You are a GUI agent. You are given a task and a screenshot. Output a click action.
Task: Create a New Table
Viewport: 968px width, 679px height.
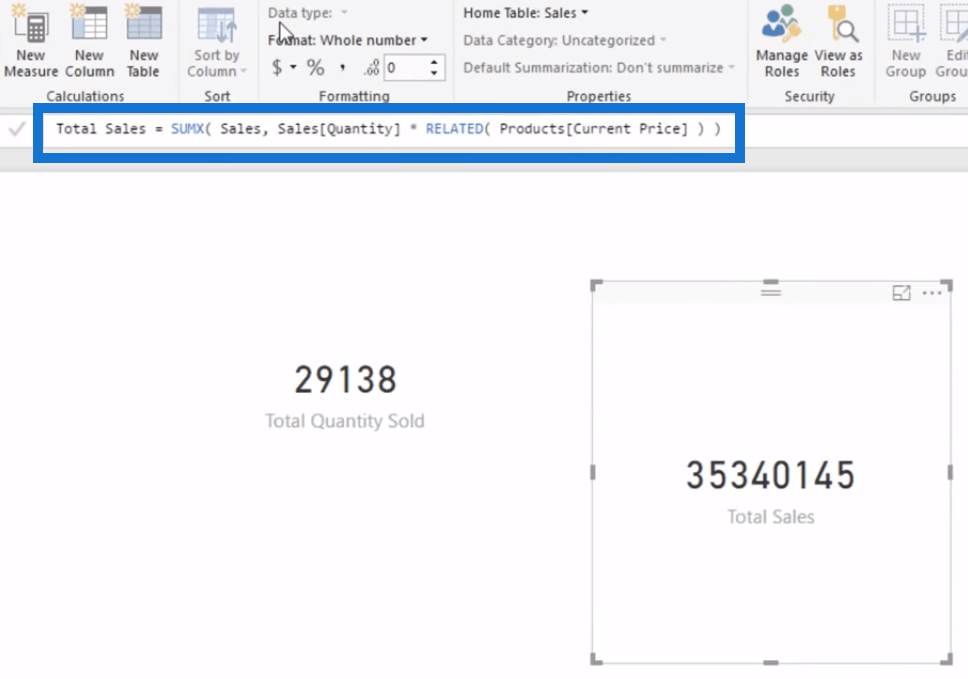point(143,41)
